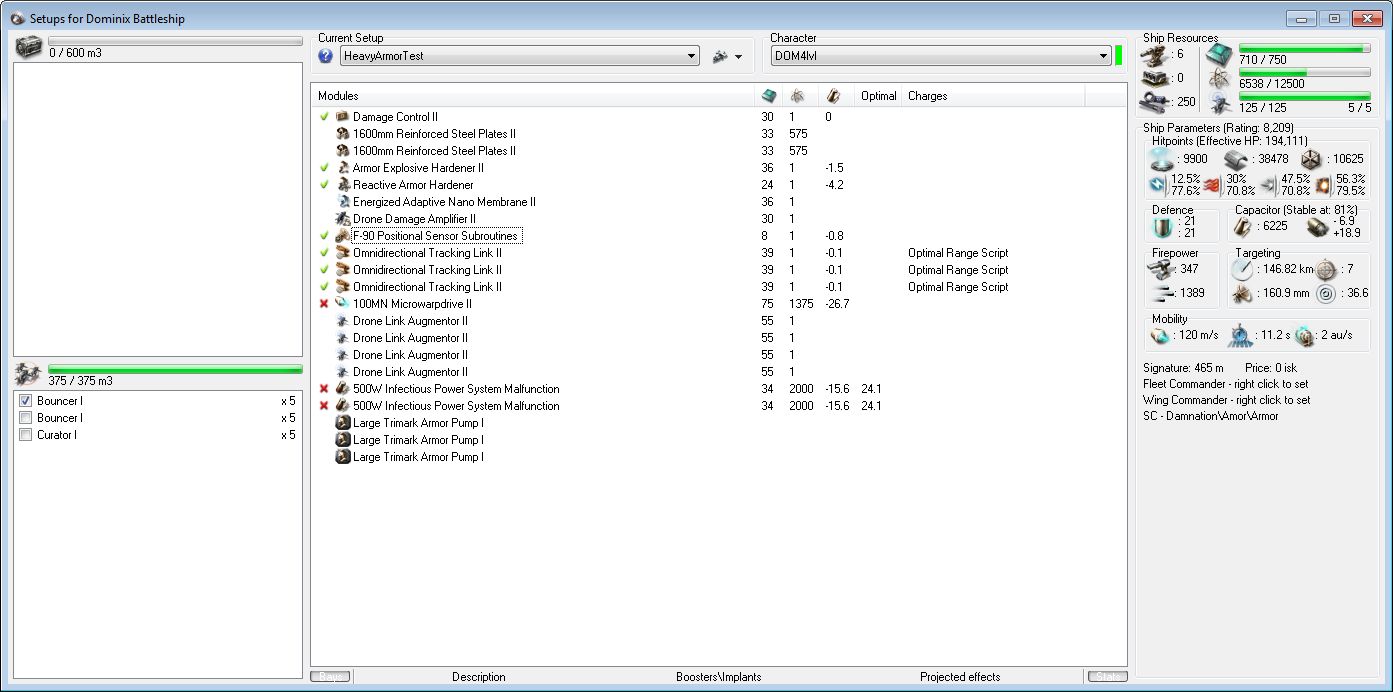Image resolution: width=1393 pixels, height=692 pixels.
Task: Click the State button at the bottom right
Action: coord(1106,677)
